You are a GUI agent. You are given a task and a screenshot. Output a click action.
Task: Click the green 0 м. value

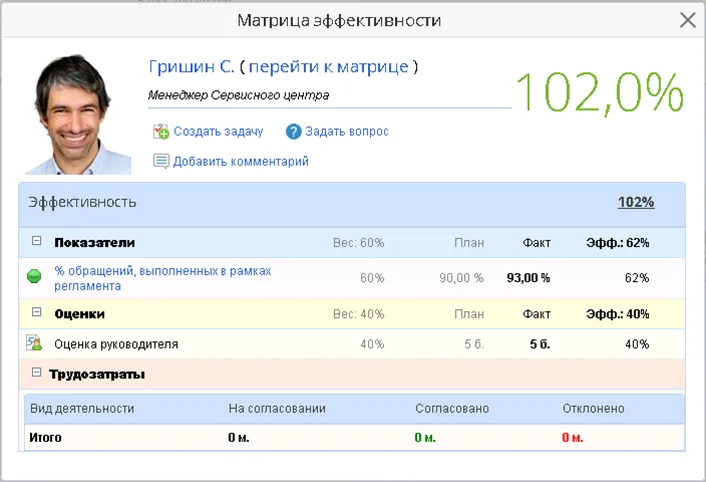425,437
